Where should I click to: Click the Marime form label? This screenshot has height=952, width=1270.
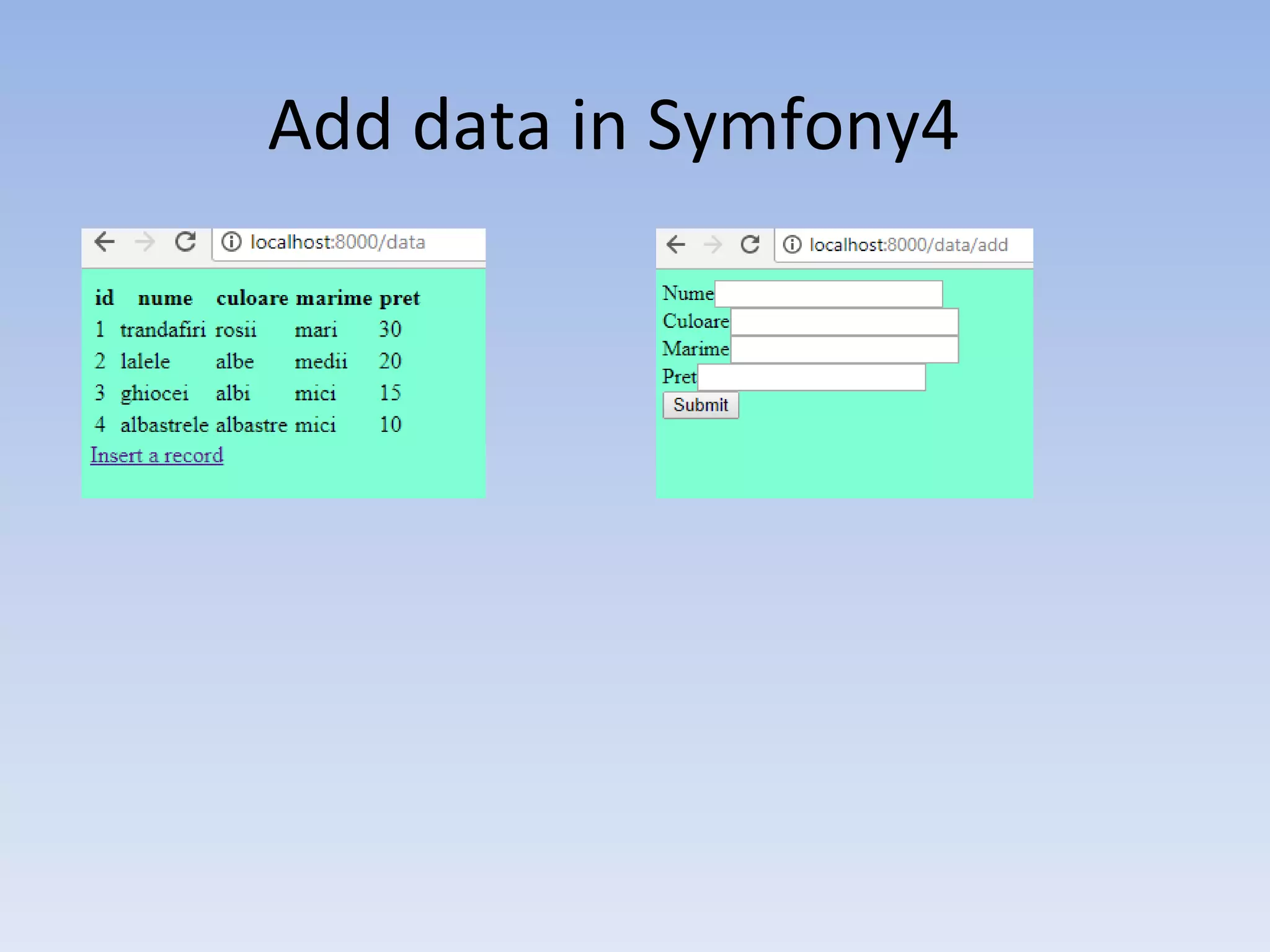click(x=696, y=349)
